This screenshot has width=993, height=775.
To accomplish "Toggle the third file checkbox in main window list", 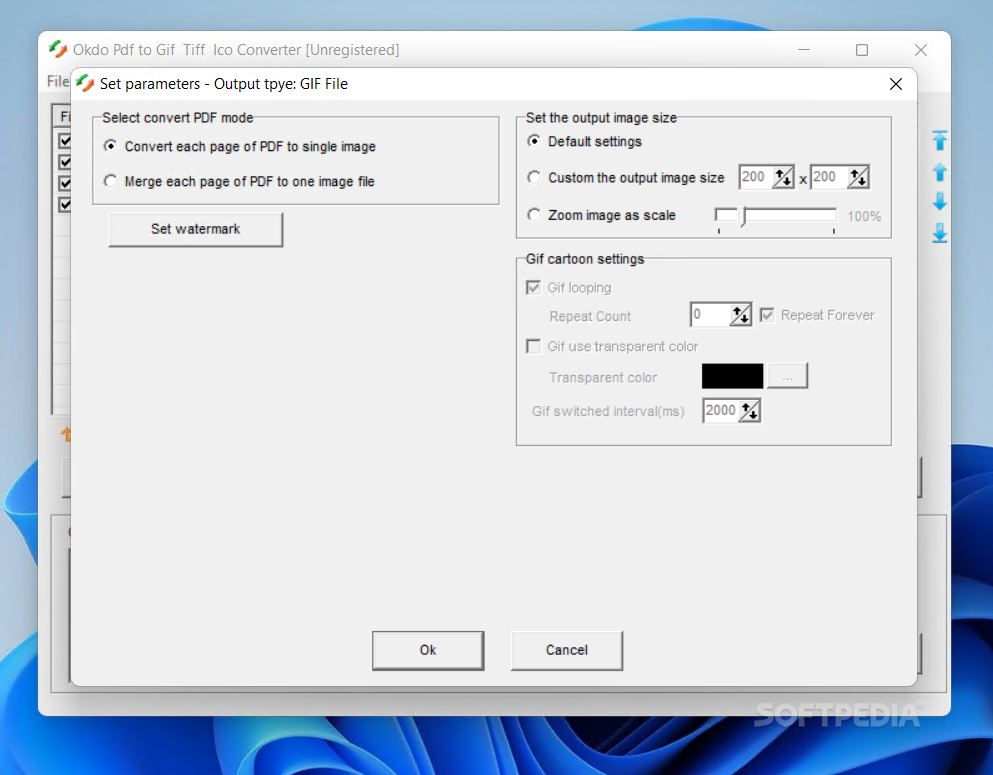I will pyautogui.click(x=65, y=183).
